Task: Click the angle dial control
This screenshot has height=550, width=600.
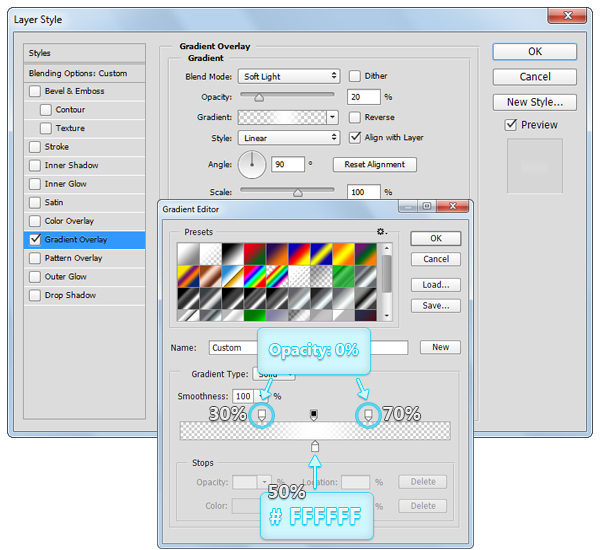Action: [x=252, y=164]
